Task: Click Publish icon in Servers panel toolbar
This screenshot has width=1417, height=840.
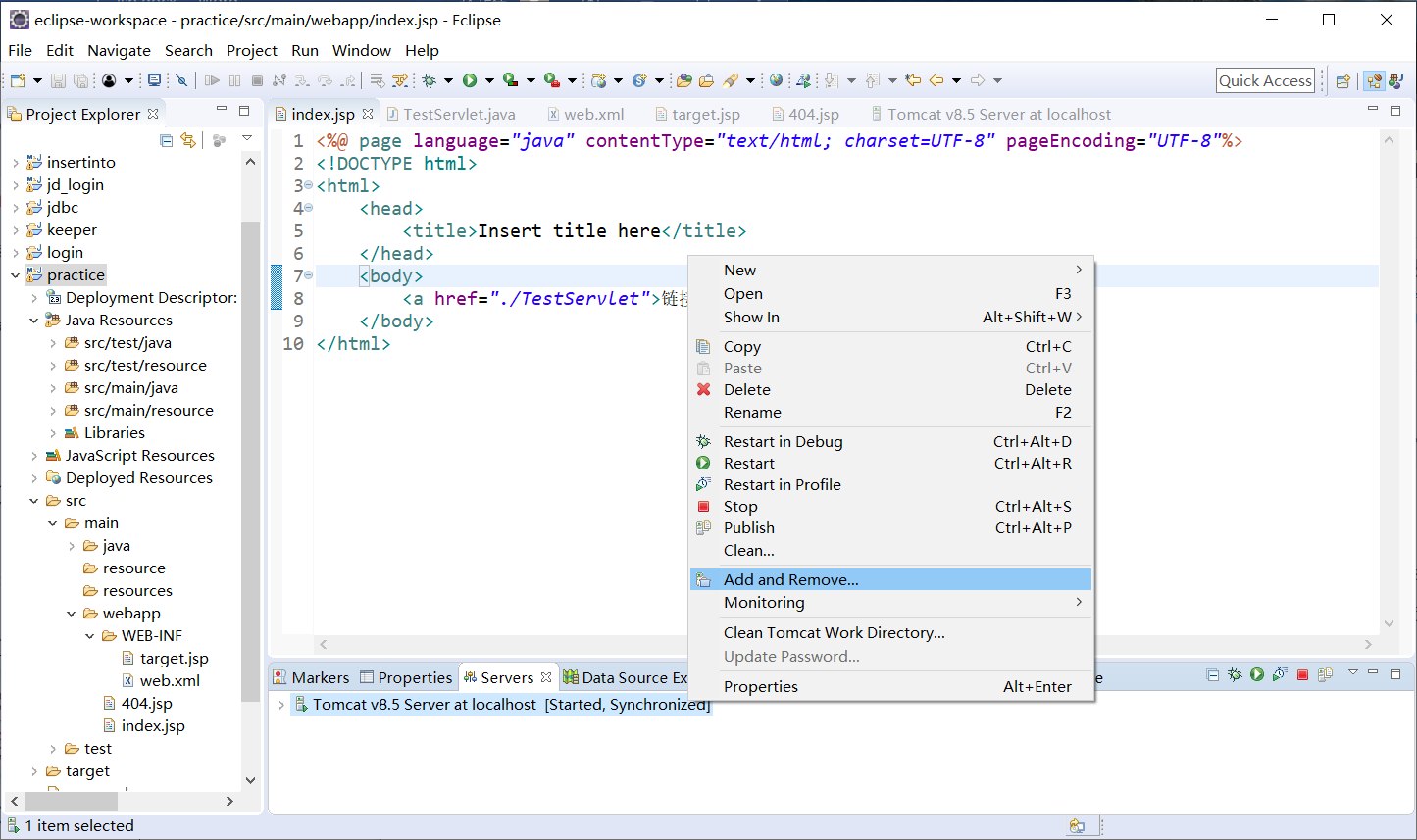Action: 1325,674
